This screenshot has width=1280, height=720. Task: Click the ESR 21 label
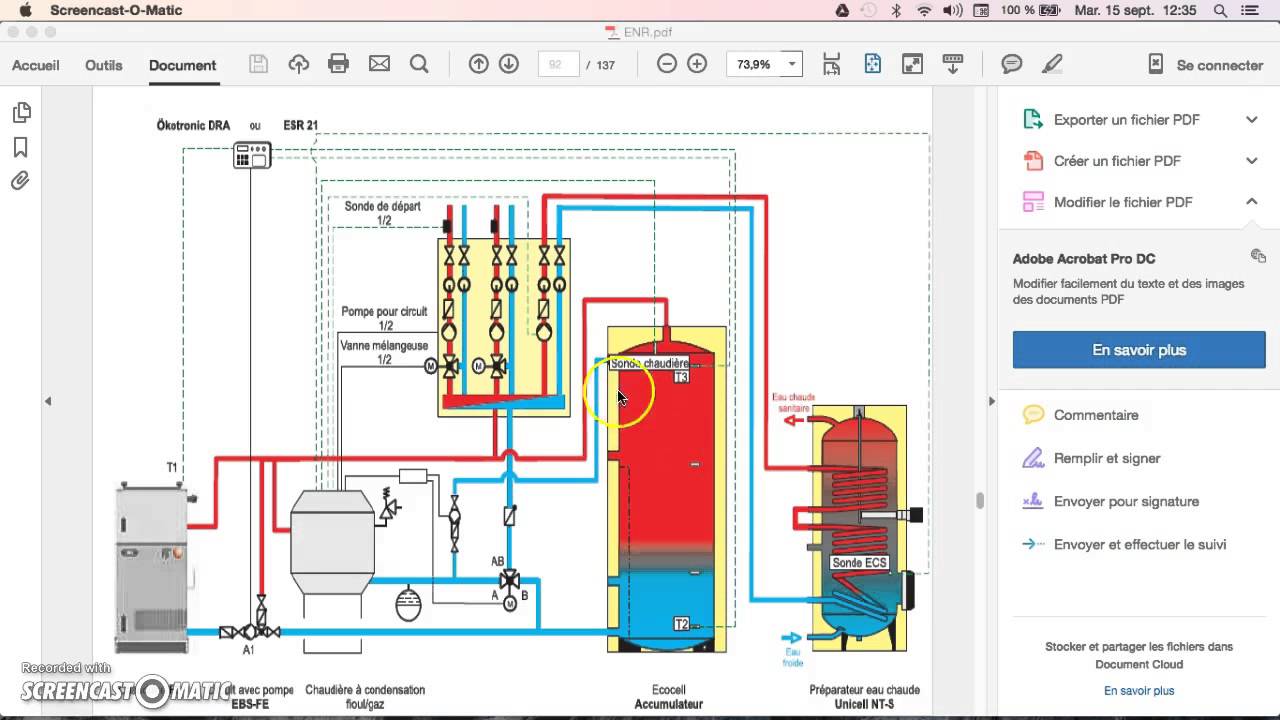300,126
